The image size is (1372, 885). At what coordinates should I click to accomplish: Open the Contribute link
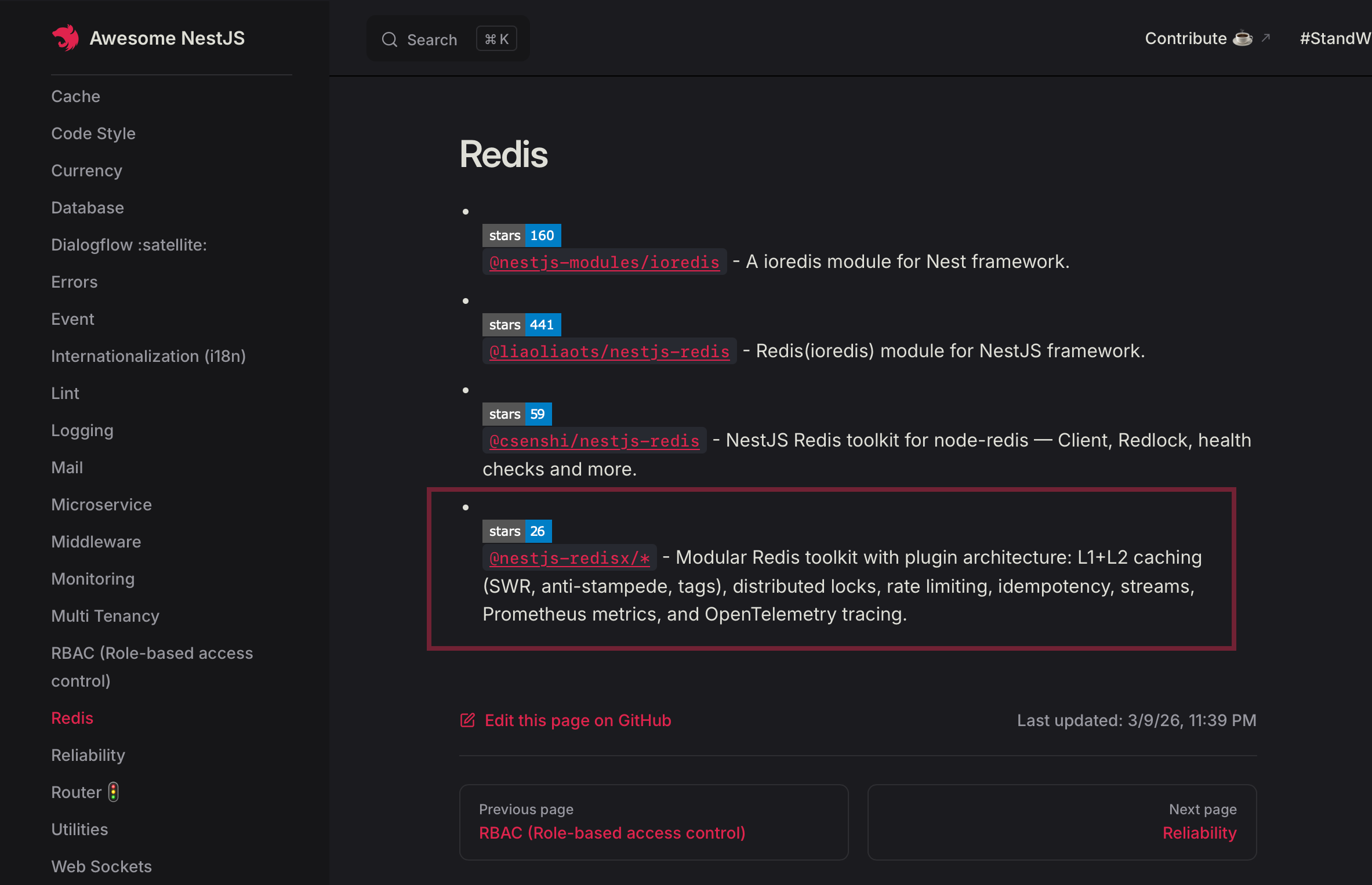point(1208,38)
